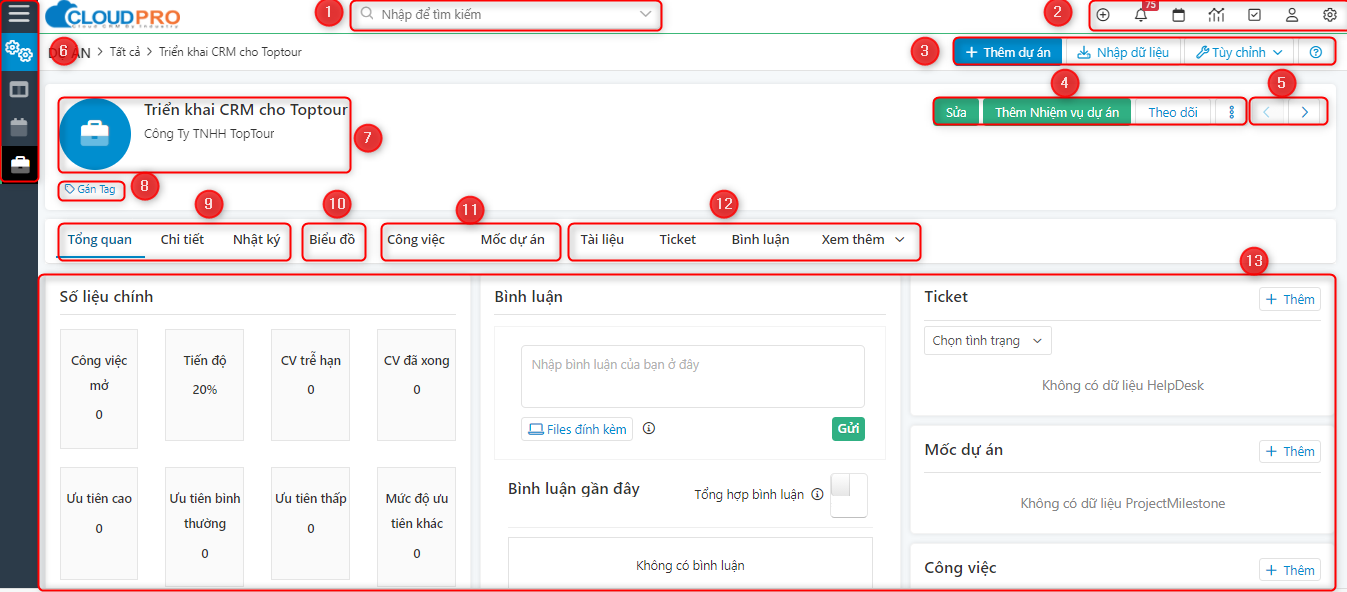1347x592 pixels.
Task: Select the briefcase projects icon in sidebar
Action: [x=19, y=164]
